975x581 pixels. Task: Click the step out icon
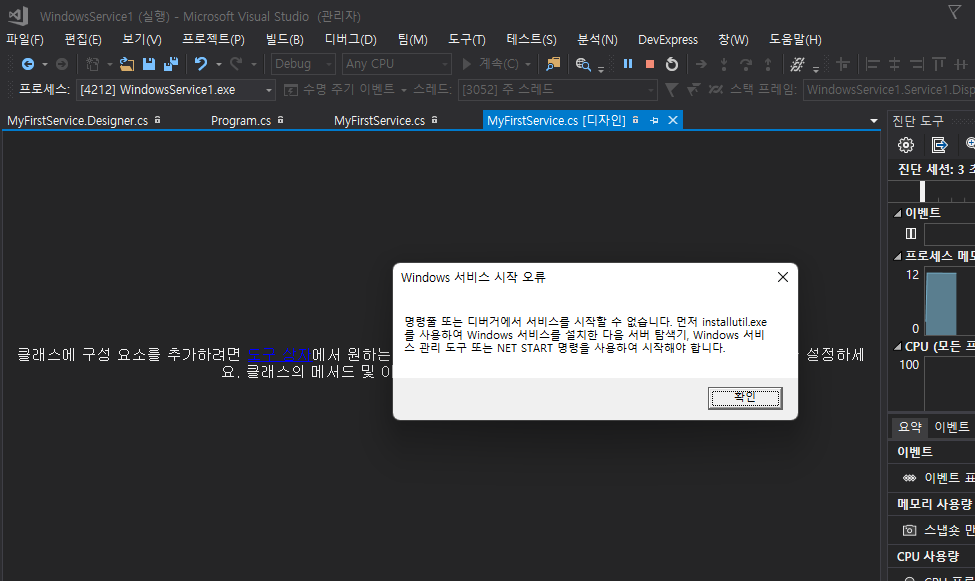768,64
